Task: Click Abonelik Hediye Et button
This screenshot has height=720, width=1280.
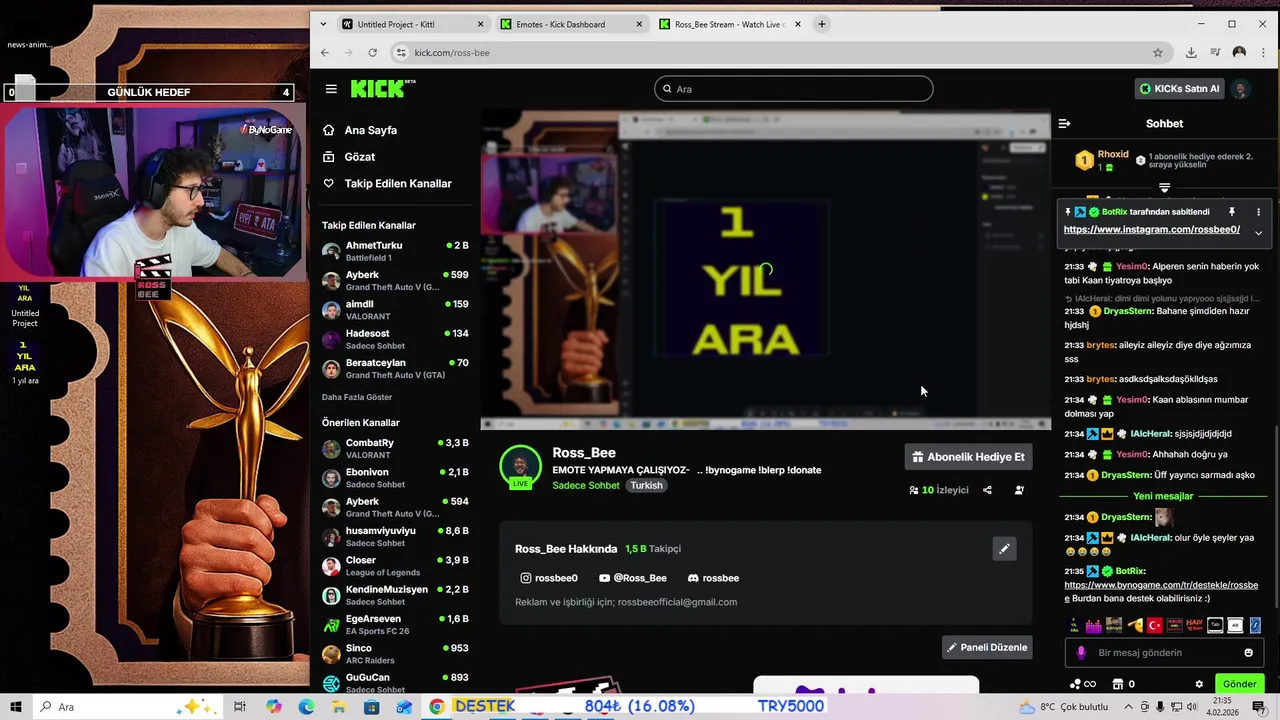Action: (x=968, y=457)
